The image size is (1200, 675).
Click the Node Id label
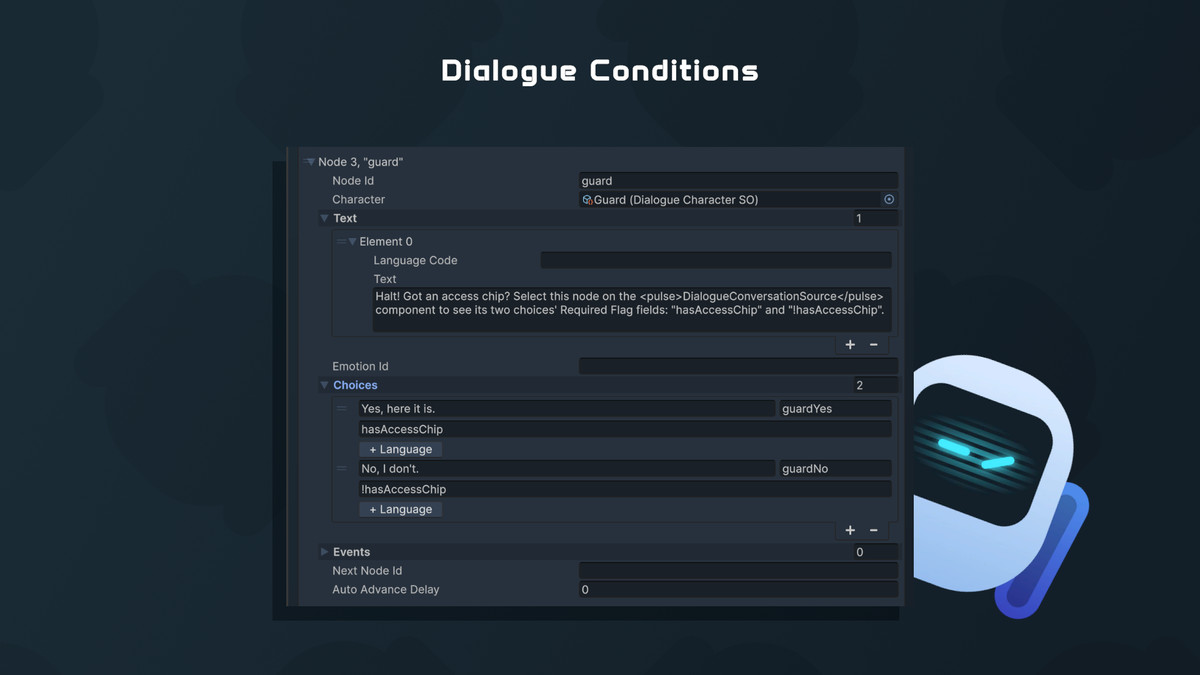pyautogui.click(x=353, y=181)
